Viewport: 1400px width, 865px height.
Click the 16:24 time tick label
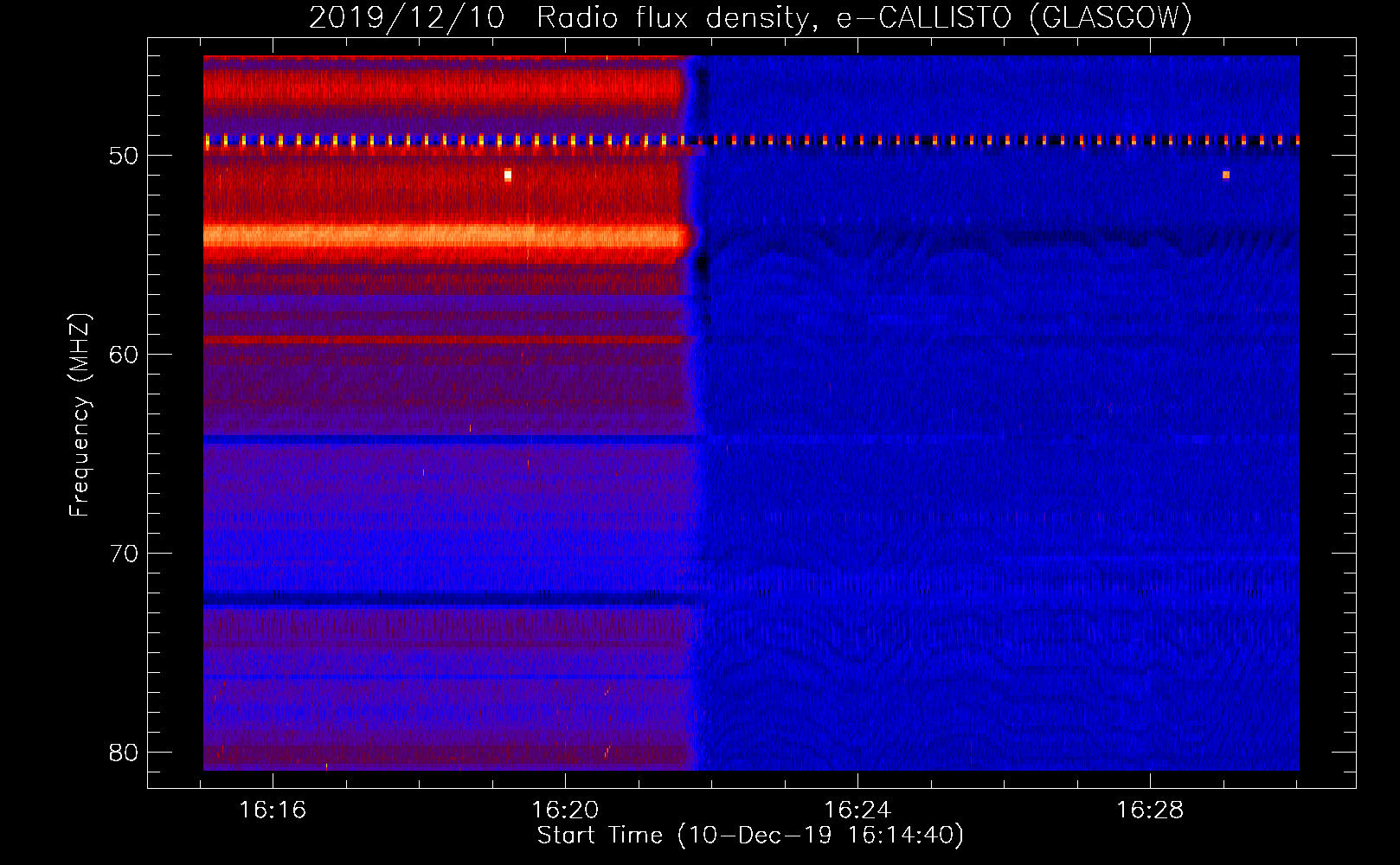(x=857, y=811)
